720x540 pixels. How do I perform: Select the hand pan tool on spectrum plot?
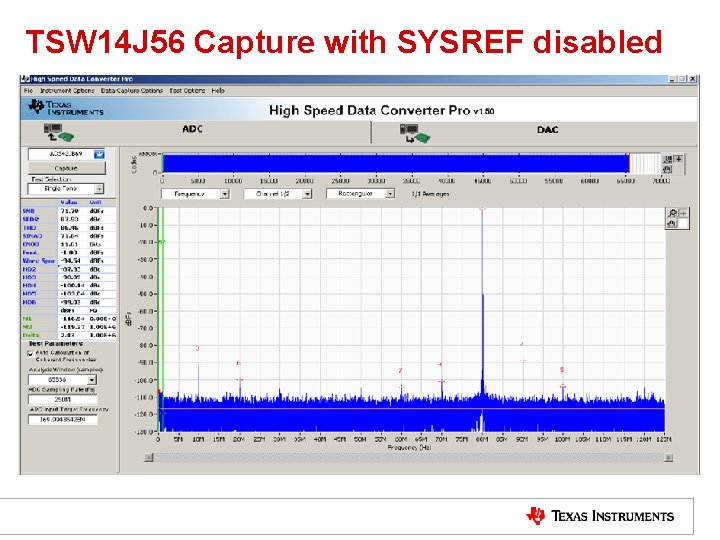pyautogui.click(x=672, y=223)
